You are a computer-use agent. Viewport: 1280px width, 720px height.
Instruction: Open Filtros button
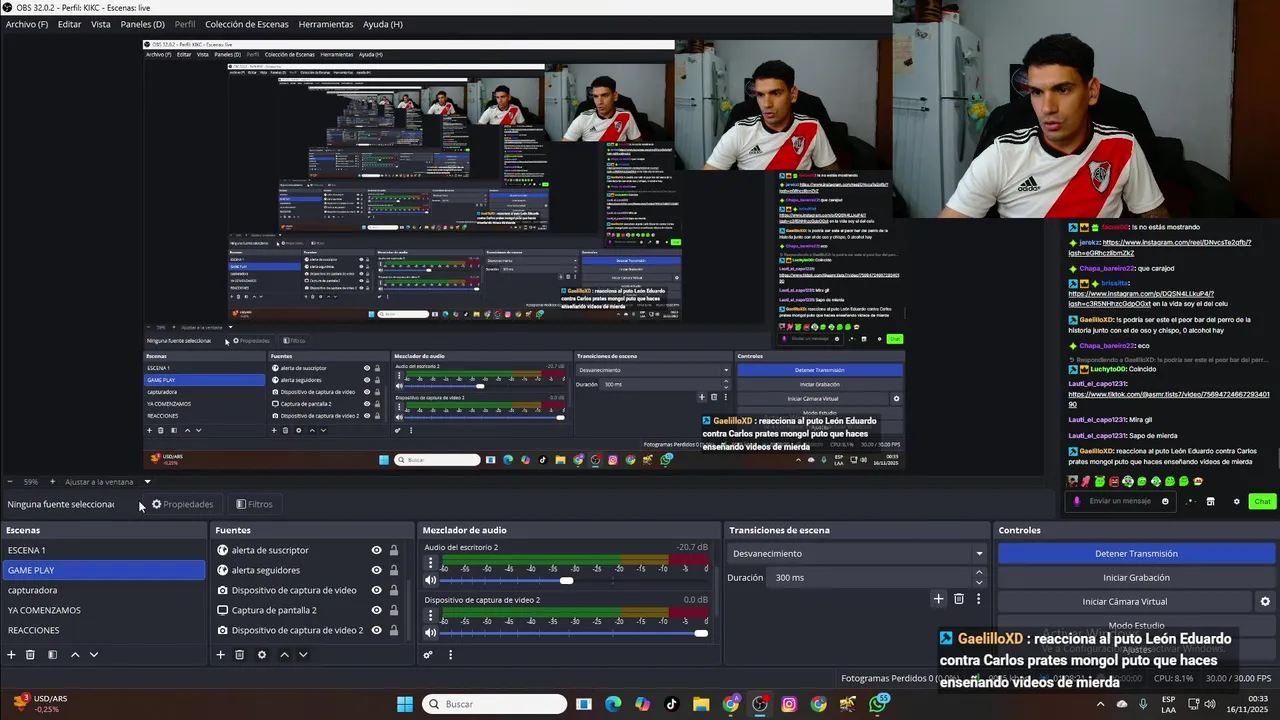click(x=254, y=504)
